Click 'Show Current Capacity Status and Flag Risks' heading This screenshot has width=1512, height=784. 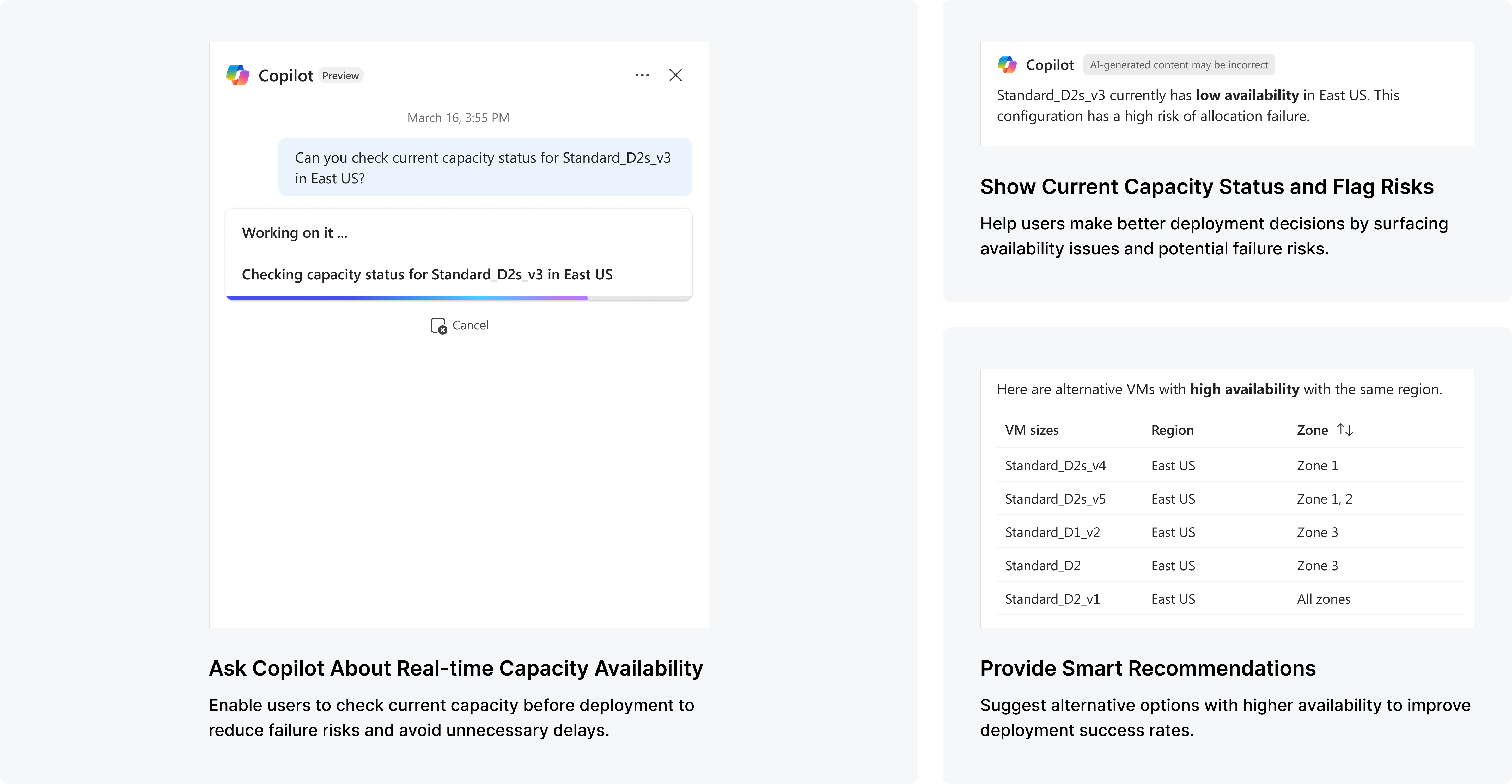[x=1207, y=187]
